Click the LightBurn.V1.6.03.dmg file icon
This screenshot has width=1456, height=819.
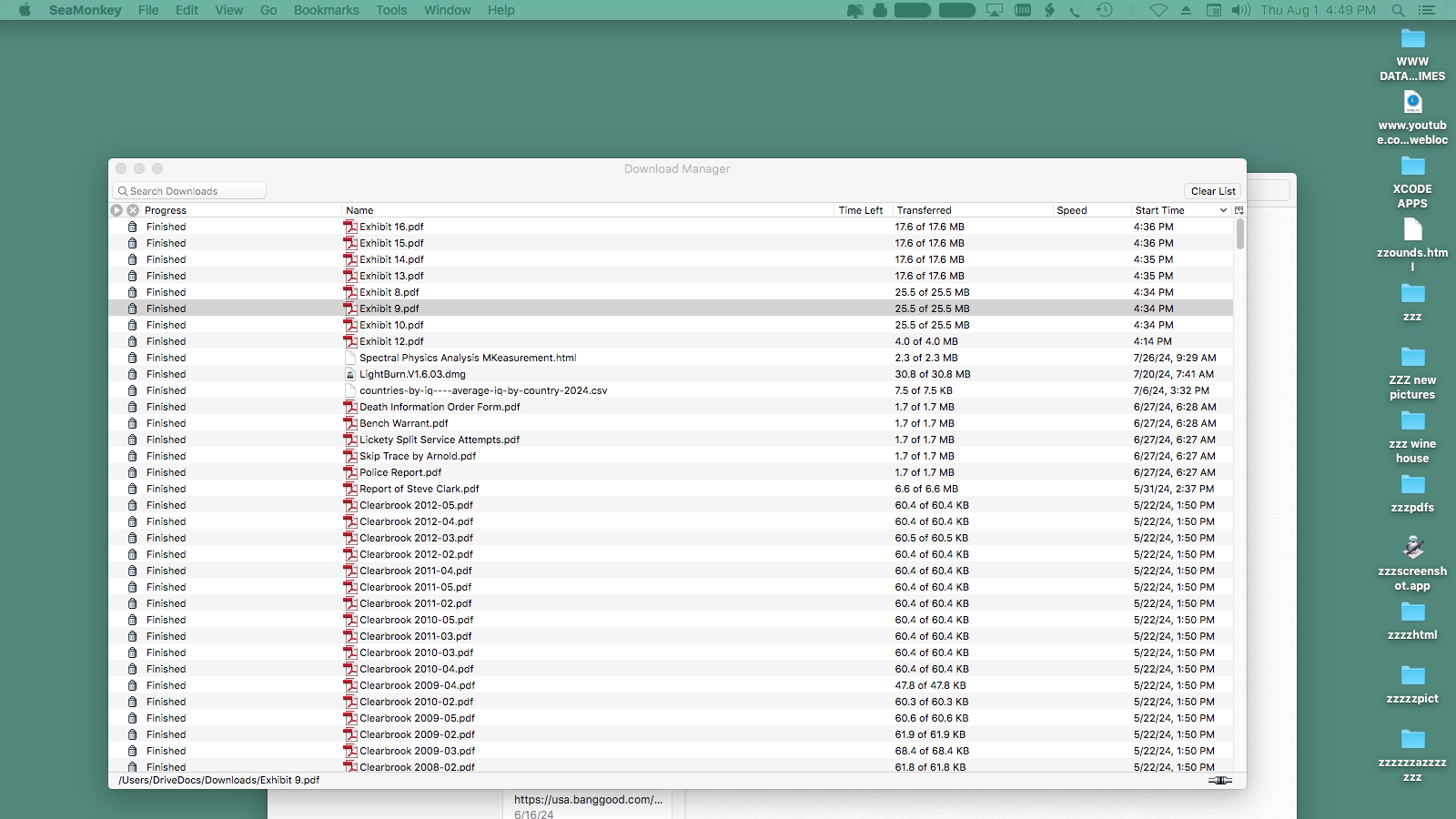(350, 374)
